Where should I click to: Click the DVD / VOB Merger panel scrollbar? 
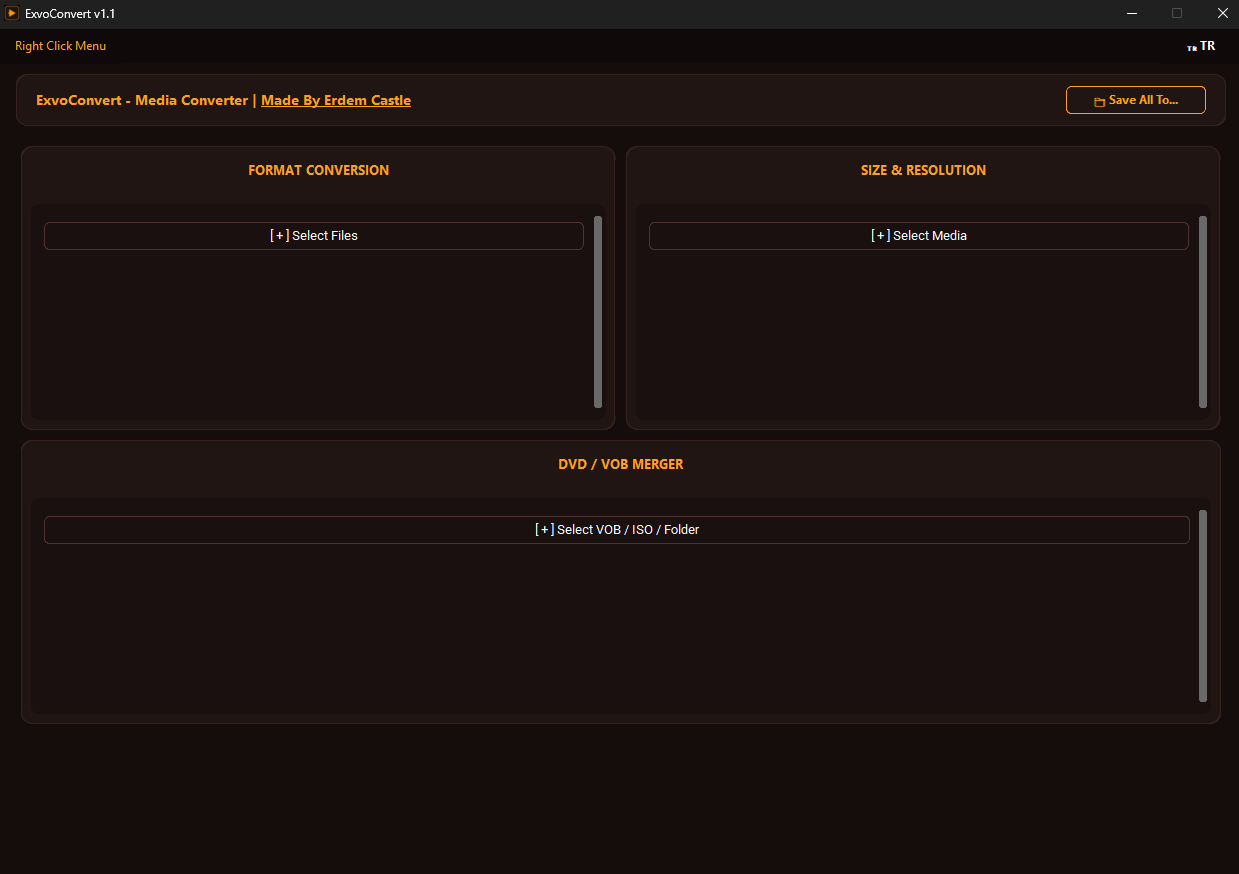tap(1203, 606)
